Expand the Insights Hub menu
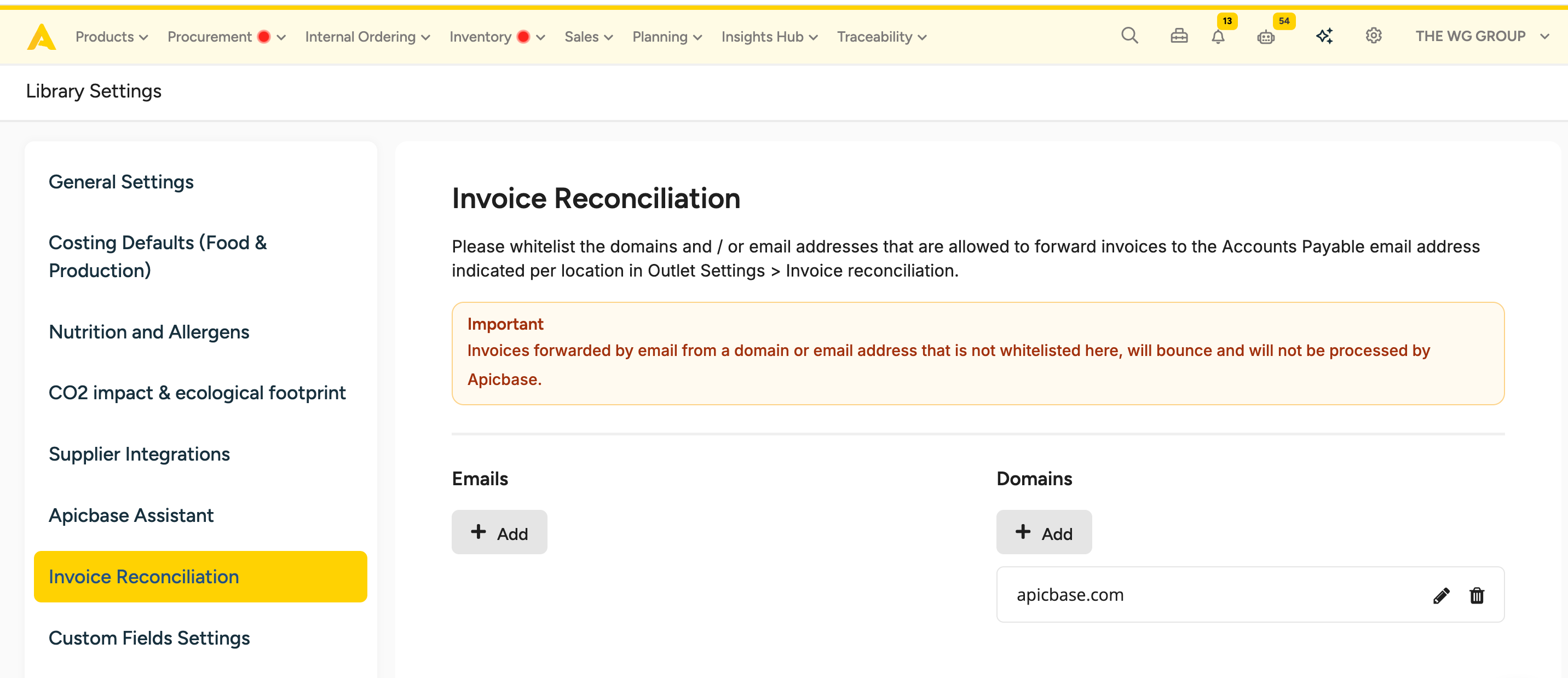This screenshot has height=678, width=1568. [x=769, y=37]
